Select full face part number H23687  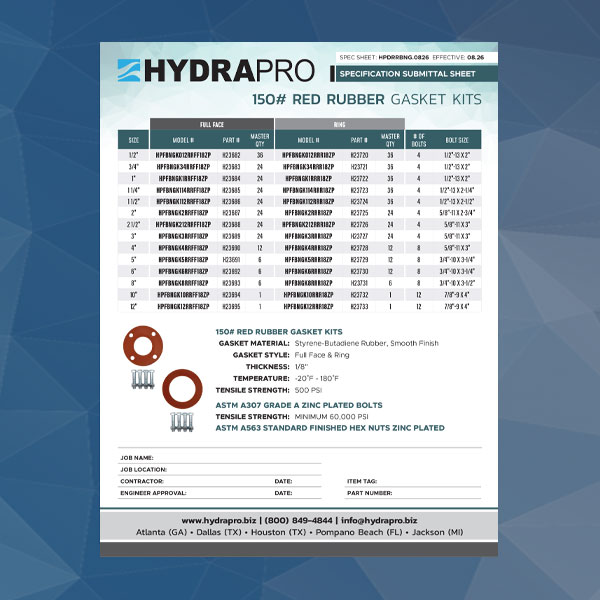tap(231, 213)
